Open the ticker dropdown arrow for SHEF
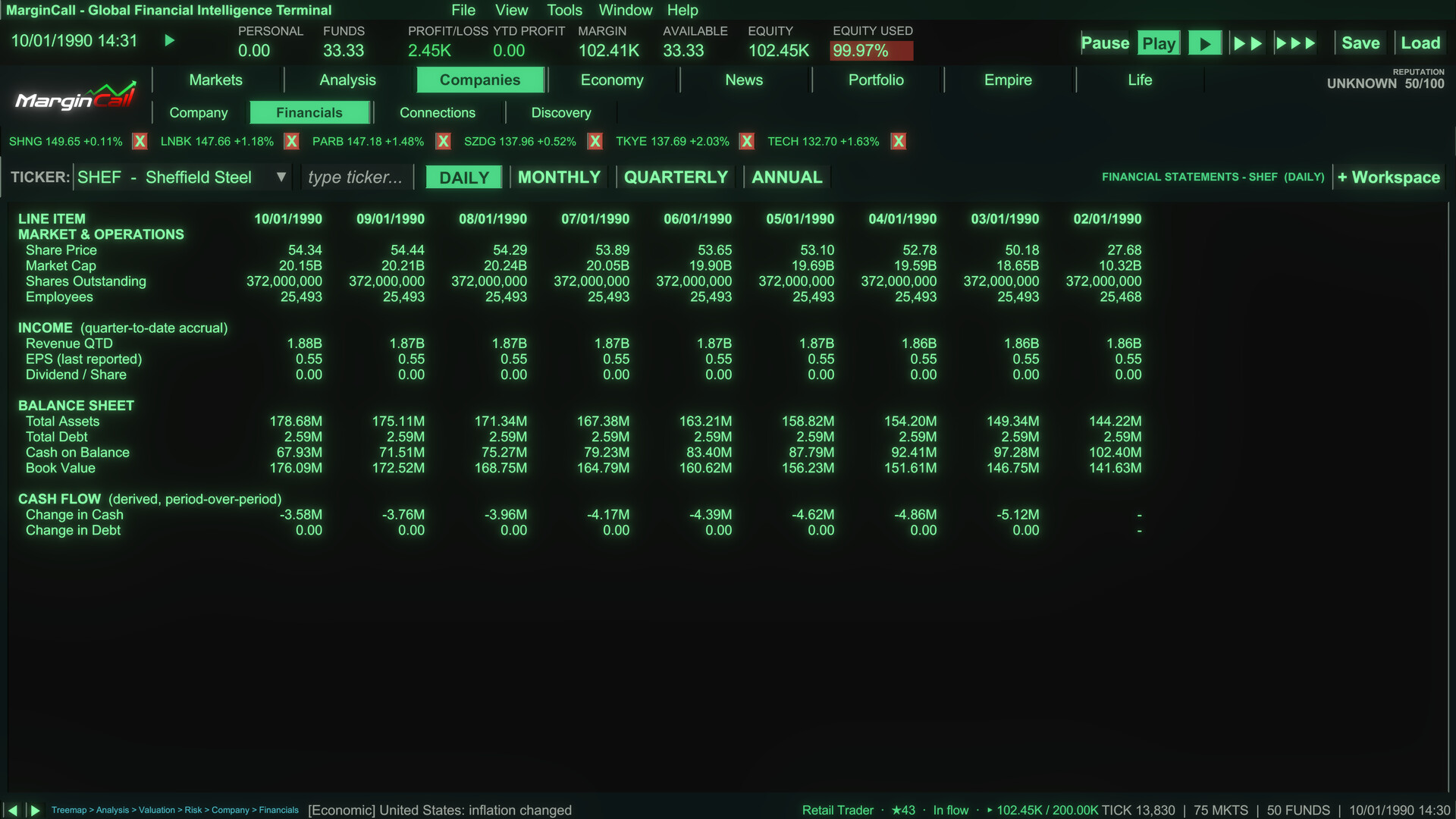This screenshot has width=1456, height=819. (x=281, y=177)
